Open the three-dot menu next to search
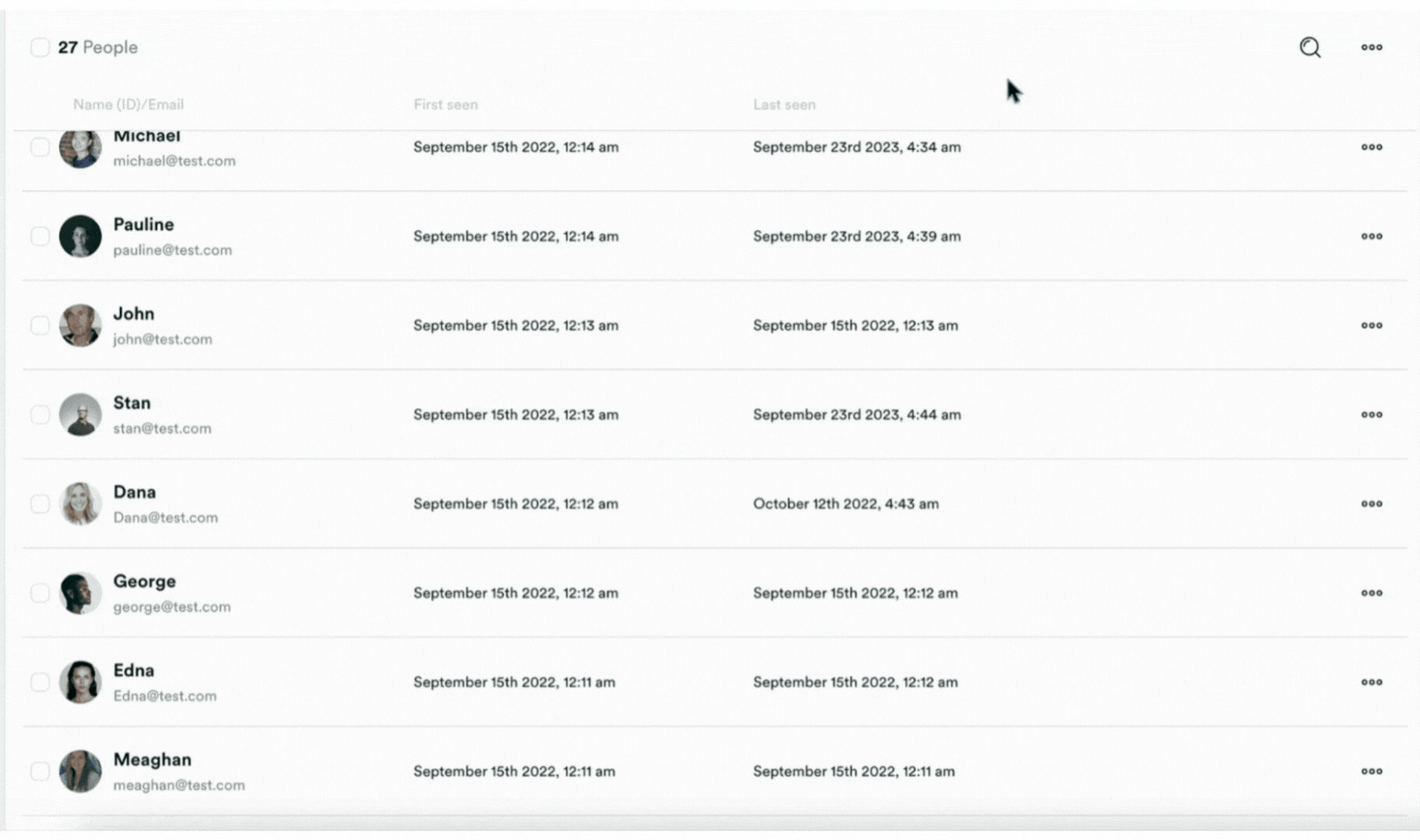1420x840 pixels. tap(1371, 47)
